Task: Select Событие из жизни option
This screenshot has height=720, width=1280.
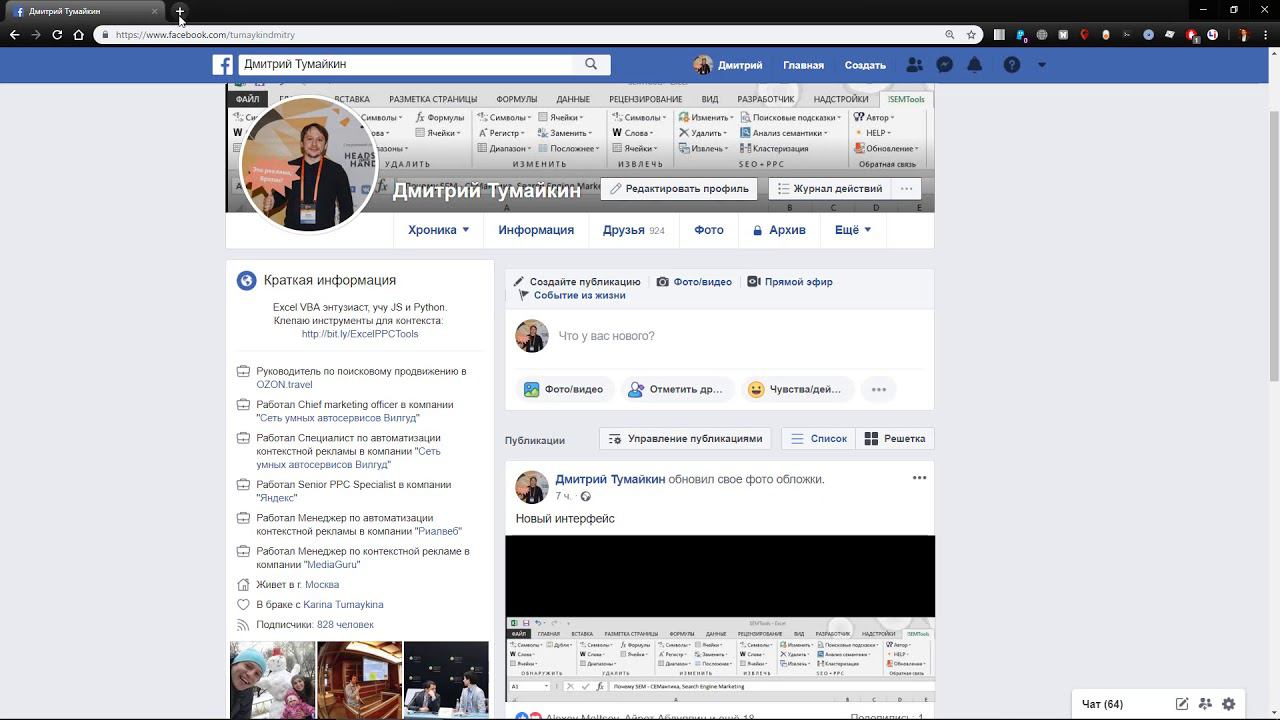Action: tap(572, 296)
